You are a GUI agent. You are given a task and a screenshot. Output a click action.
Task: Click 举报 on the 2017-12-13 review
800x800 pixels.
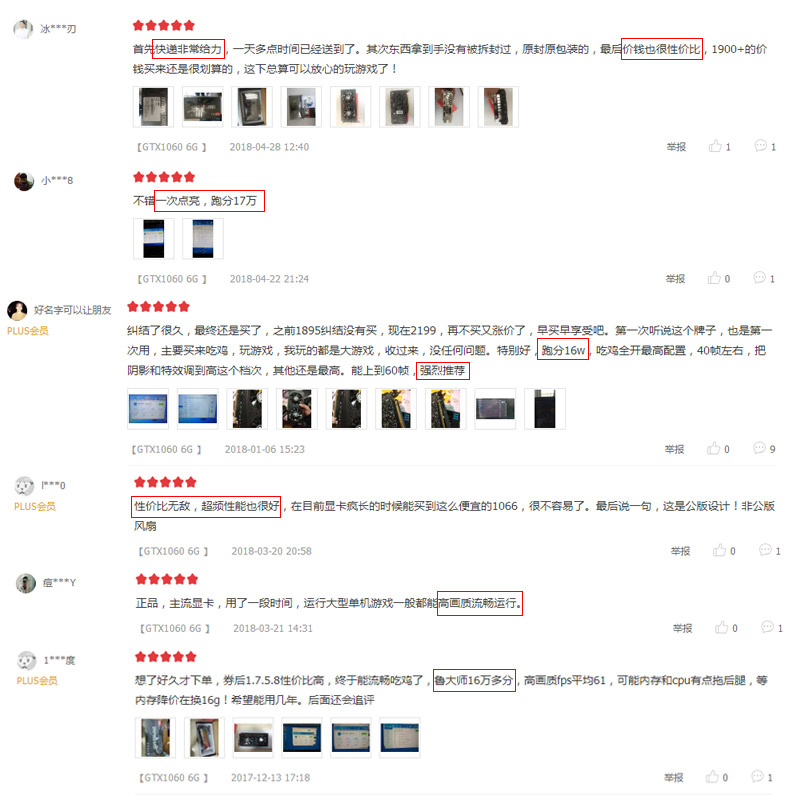pos(673,778)
